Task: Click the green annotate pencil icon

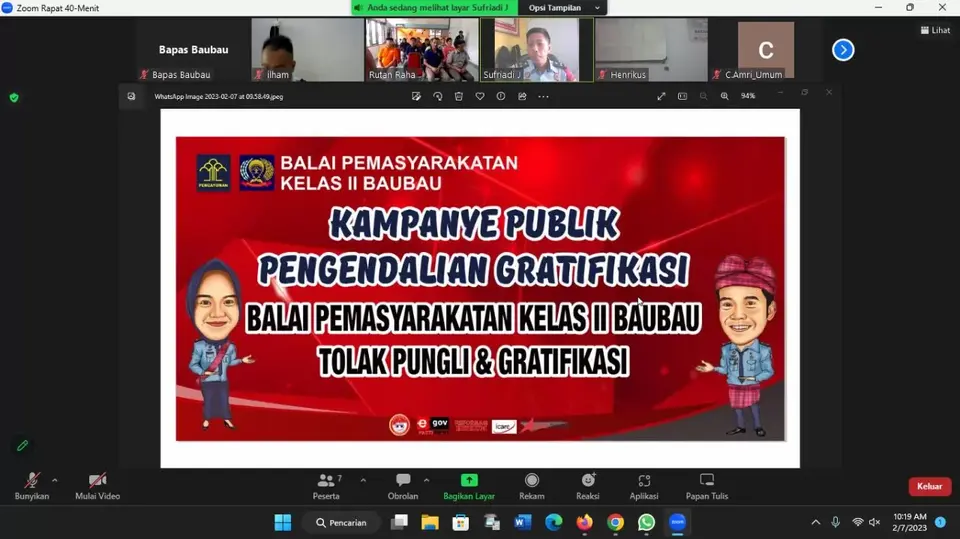Action: [x=23, y=445]
